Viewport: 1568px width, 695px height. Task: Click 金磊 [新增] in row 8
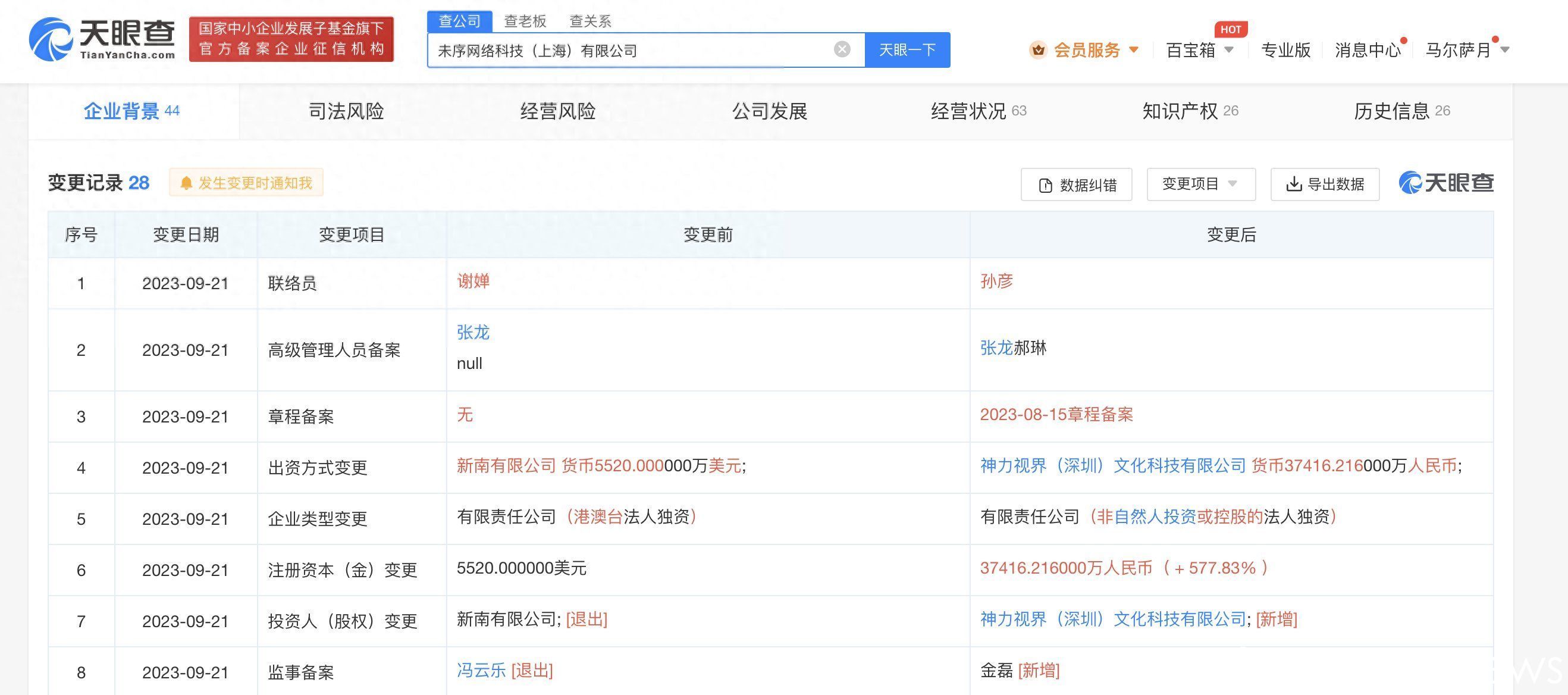[x=1020, y=671]
